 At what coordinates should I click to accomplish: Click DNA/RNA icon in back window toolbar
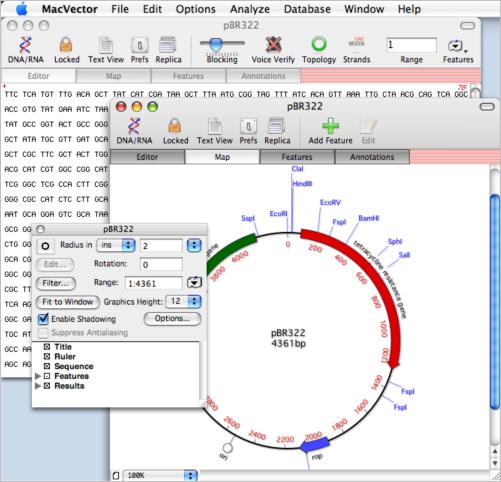coord(25,45)
